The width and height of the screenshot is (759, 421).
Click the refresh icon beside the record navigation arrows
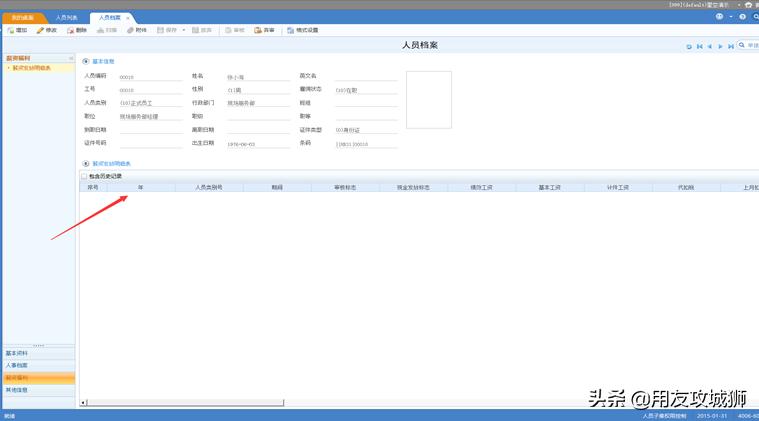tap(689, 46)
